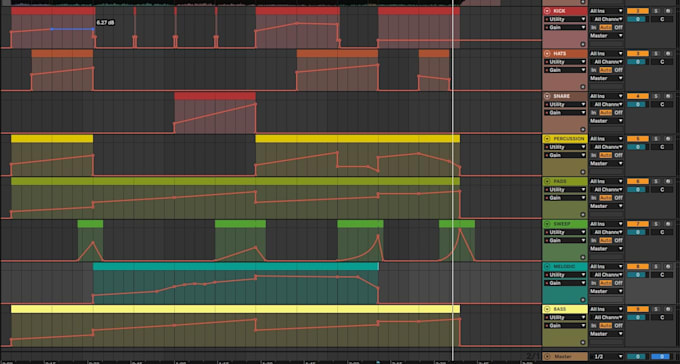Solo the SNARE track

[656, 96]
